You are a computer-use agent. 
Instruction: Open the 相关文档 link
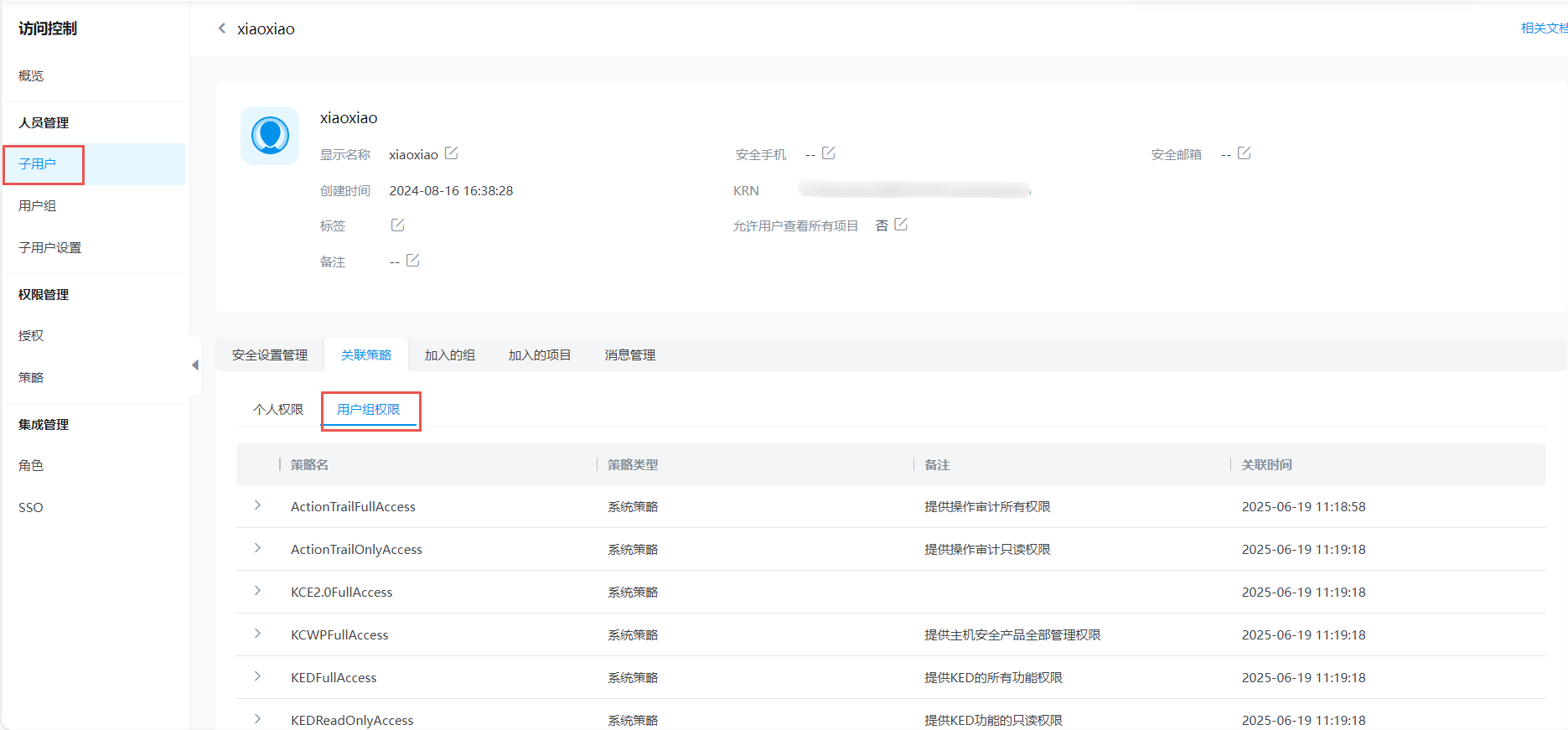pyautogui.click(x=1544, y=28)
